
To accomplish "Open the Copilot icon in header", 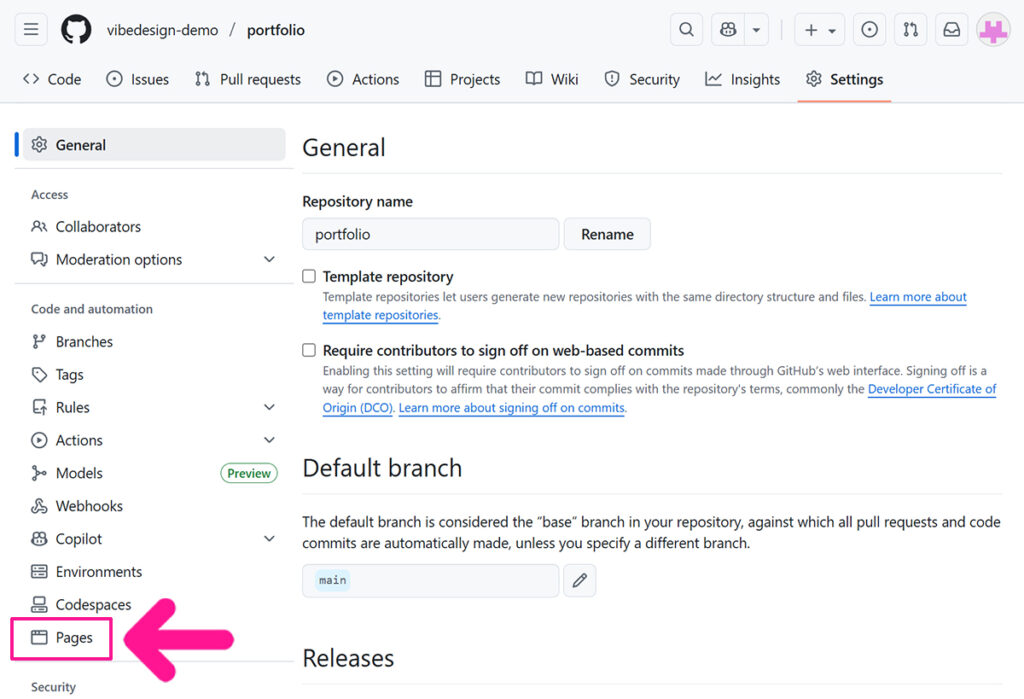I will 728,30.
